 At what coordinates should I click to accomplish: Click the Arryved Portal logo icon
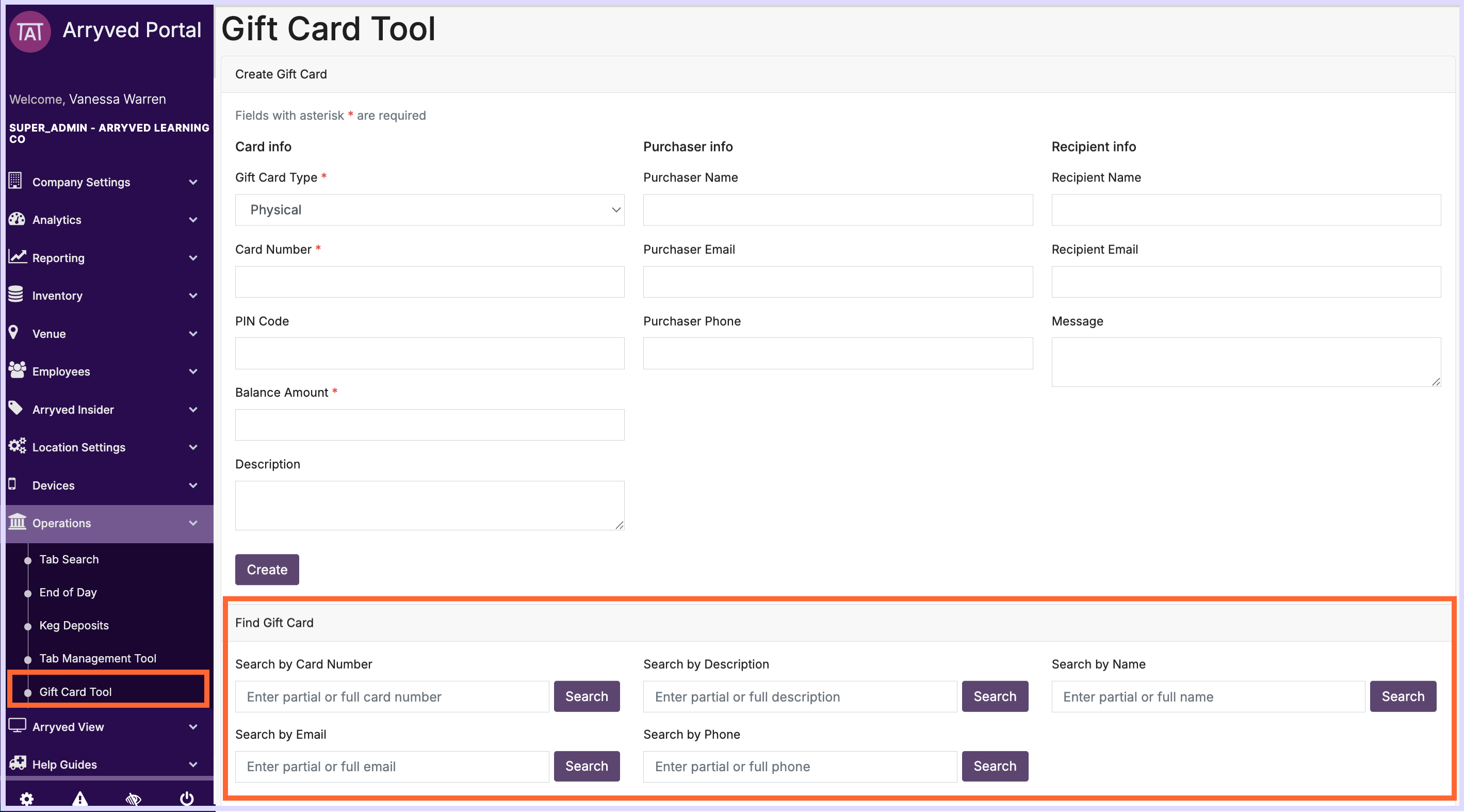pos(30,32)
